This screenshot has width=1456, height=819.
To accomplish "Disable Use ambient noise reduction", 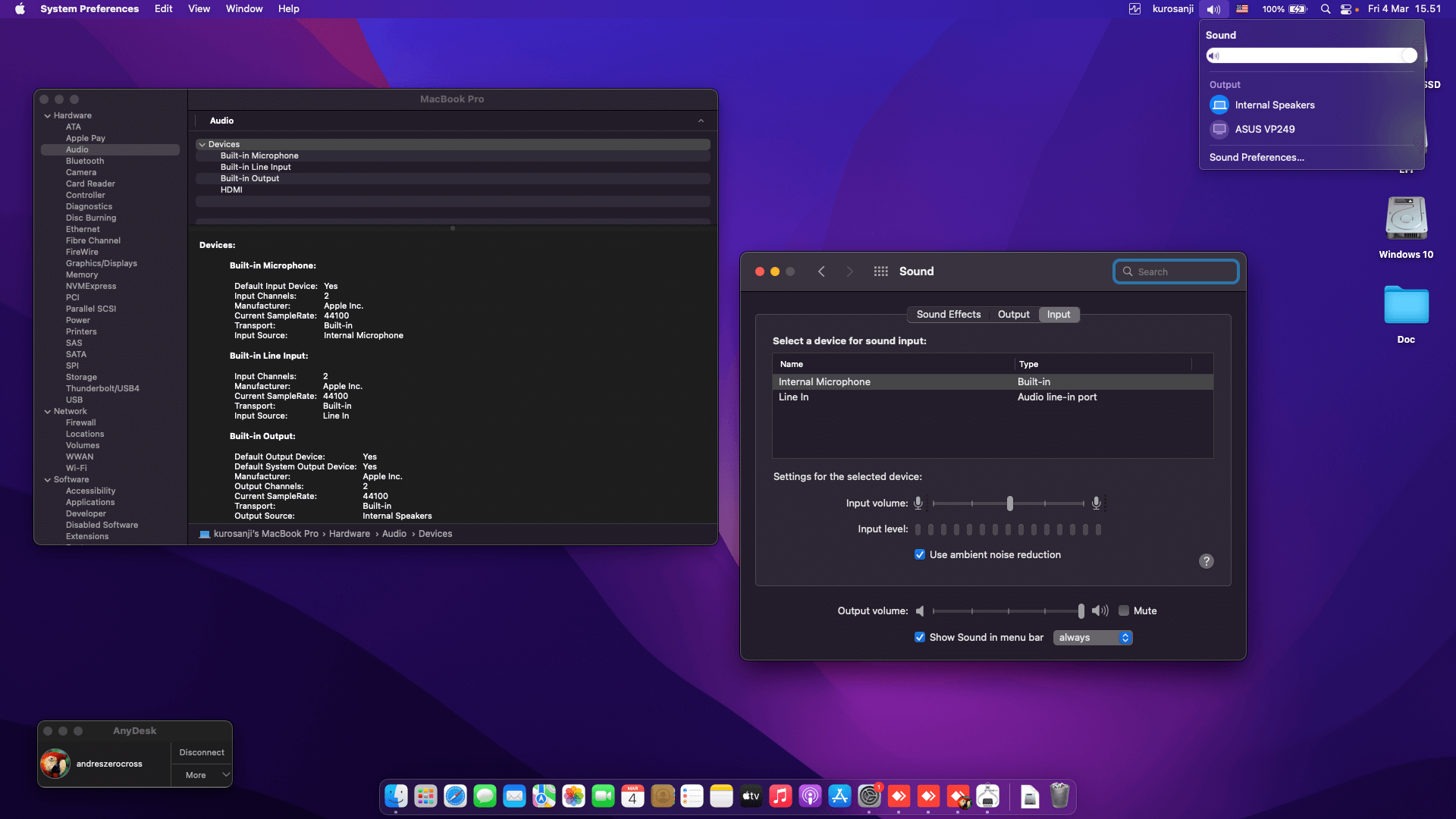I will point(920,554).
